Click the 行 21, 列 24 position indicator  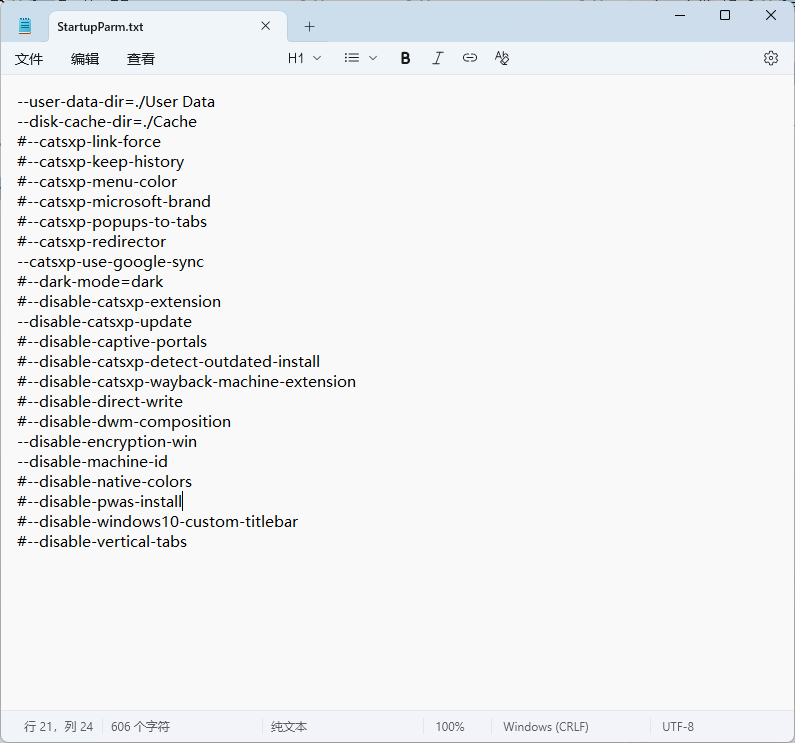(x=59, y=727)
